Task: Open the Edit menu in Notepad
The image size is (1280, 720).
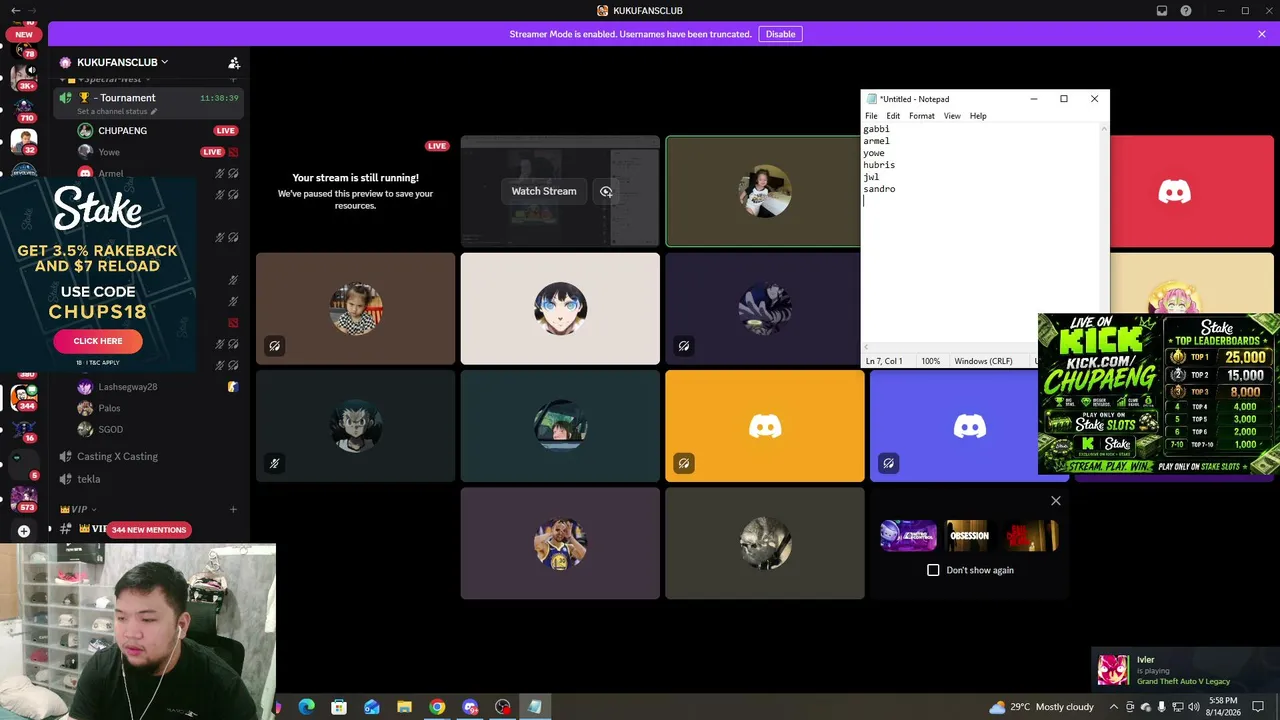Action: point(893,116)
